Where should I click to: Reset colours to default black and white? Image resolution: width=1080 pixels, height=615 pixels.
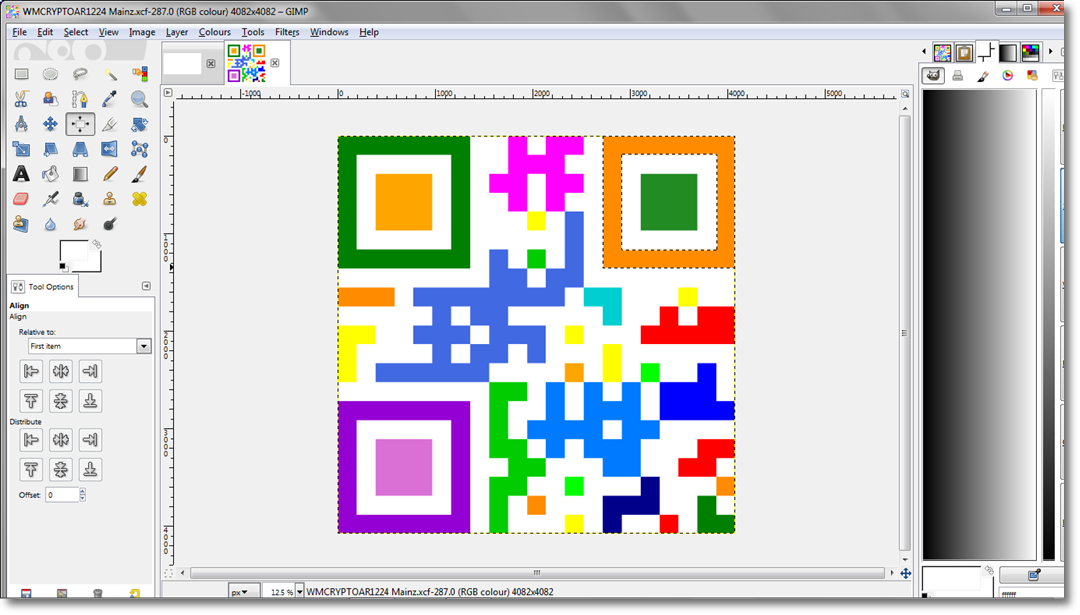coord(63,267)
